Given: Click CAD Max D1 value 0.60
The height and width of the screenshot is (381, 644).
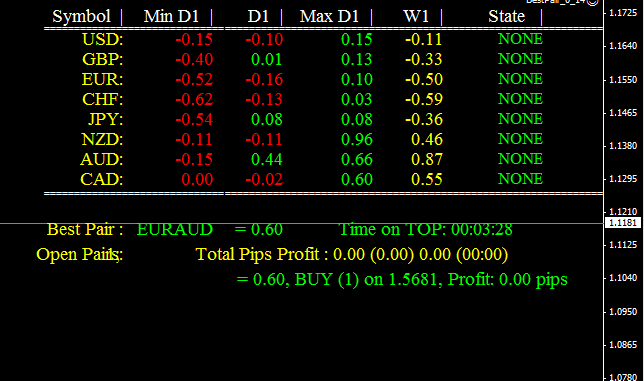Looking at the screenshot, I should pos(357,179).
